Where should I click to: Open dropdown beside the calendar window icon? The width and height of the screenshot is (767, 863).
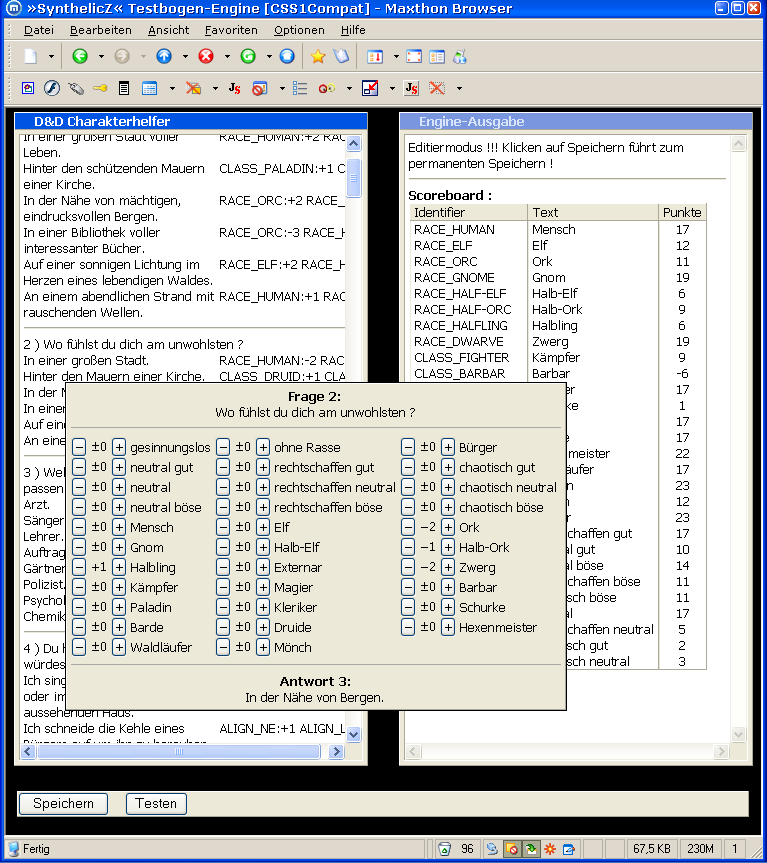(x=172, y=88)
